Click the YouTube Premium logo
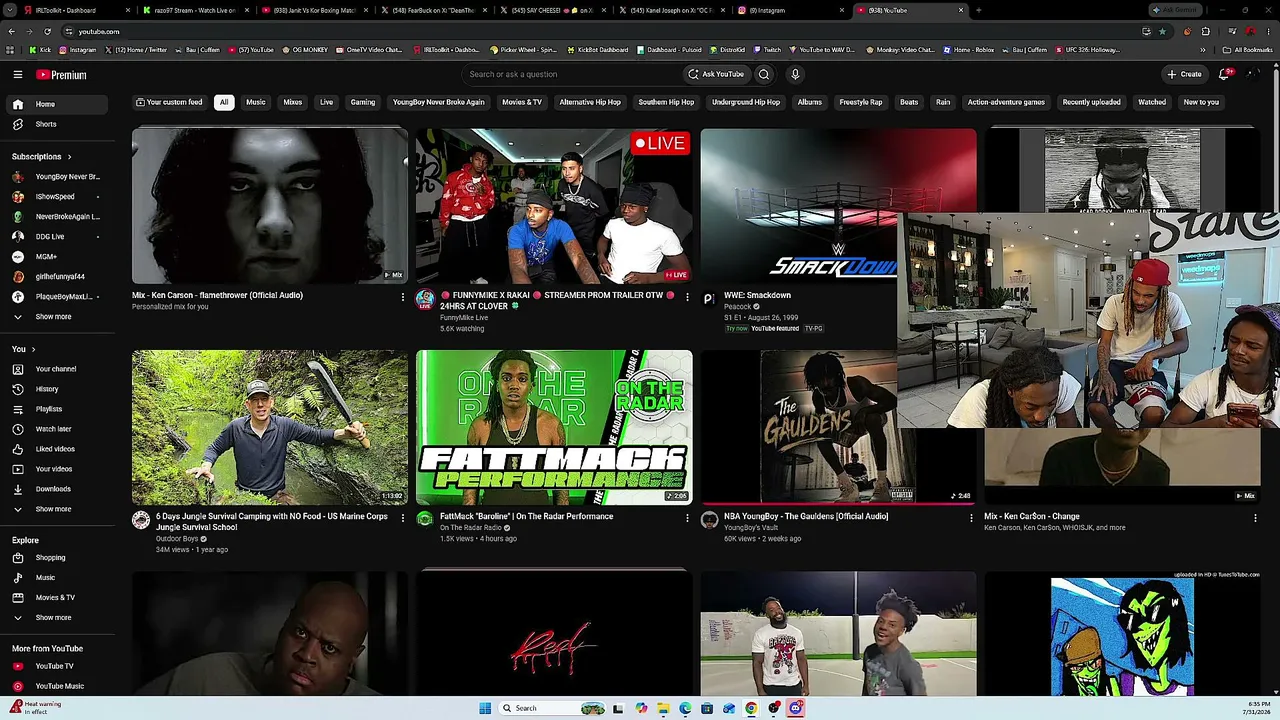The width and height of the screenshot is (1280, 720). point(61,75)
